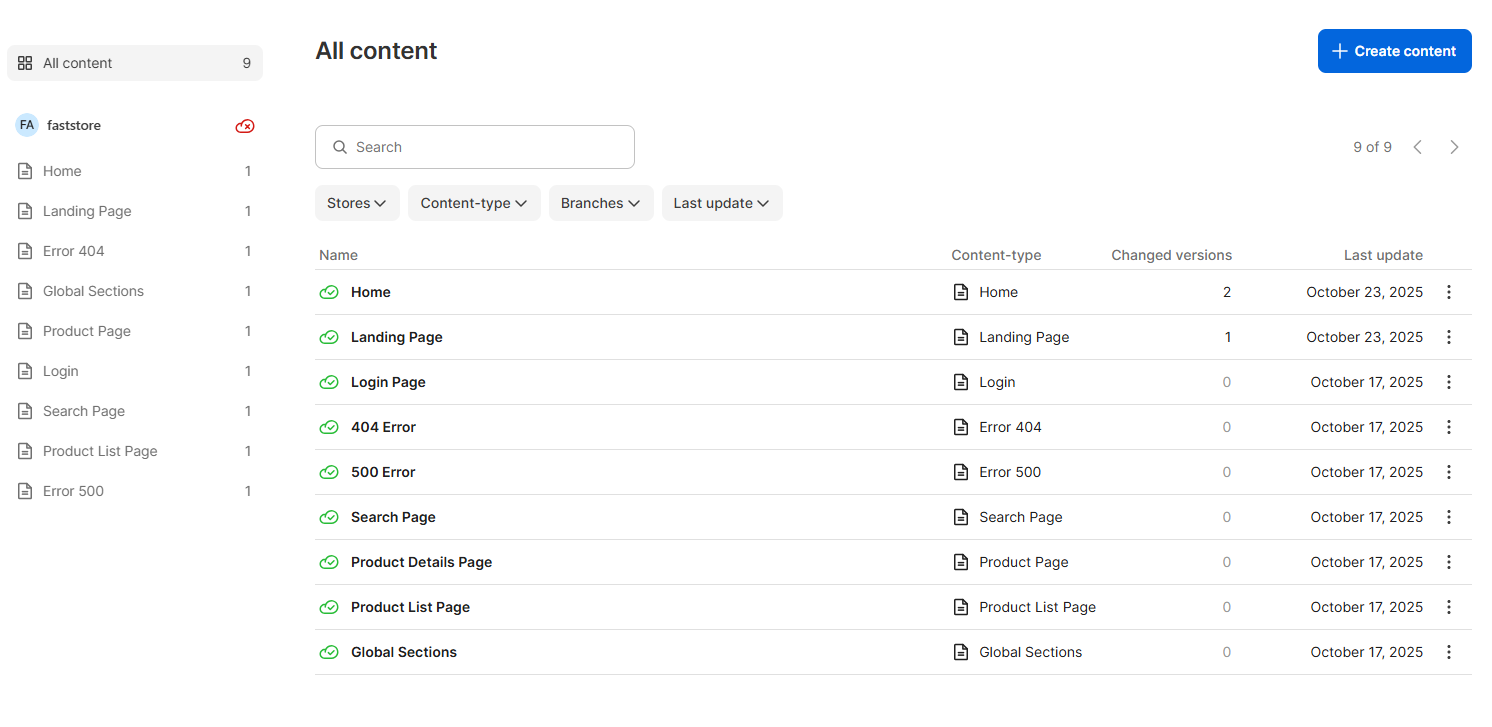Viewport: 1492px width, 727px height.
Task: Open the Landing Page content entry
Action: click(x=397, y=337)
